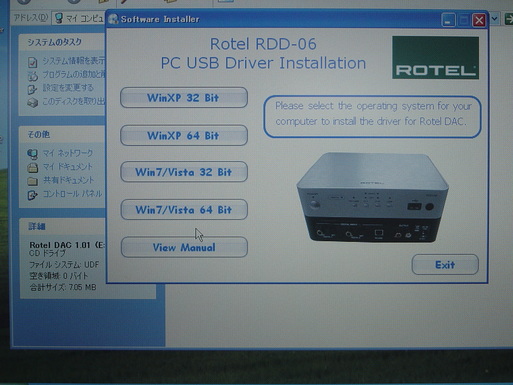Screen dimensions: 513x385
Task: Click the add/remove programs icon in Explorer
Action: (x=33, y=76)
